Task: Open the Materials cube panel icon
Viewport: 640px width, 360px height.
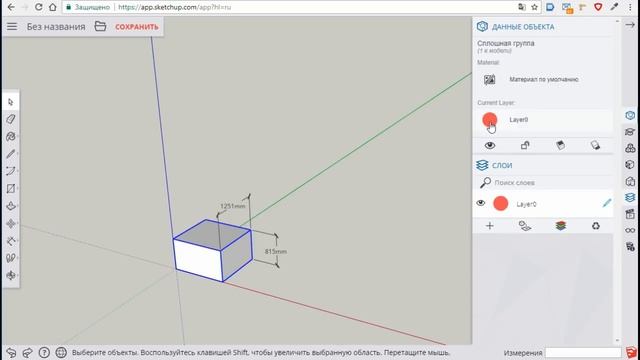Action: (630, 164)
